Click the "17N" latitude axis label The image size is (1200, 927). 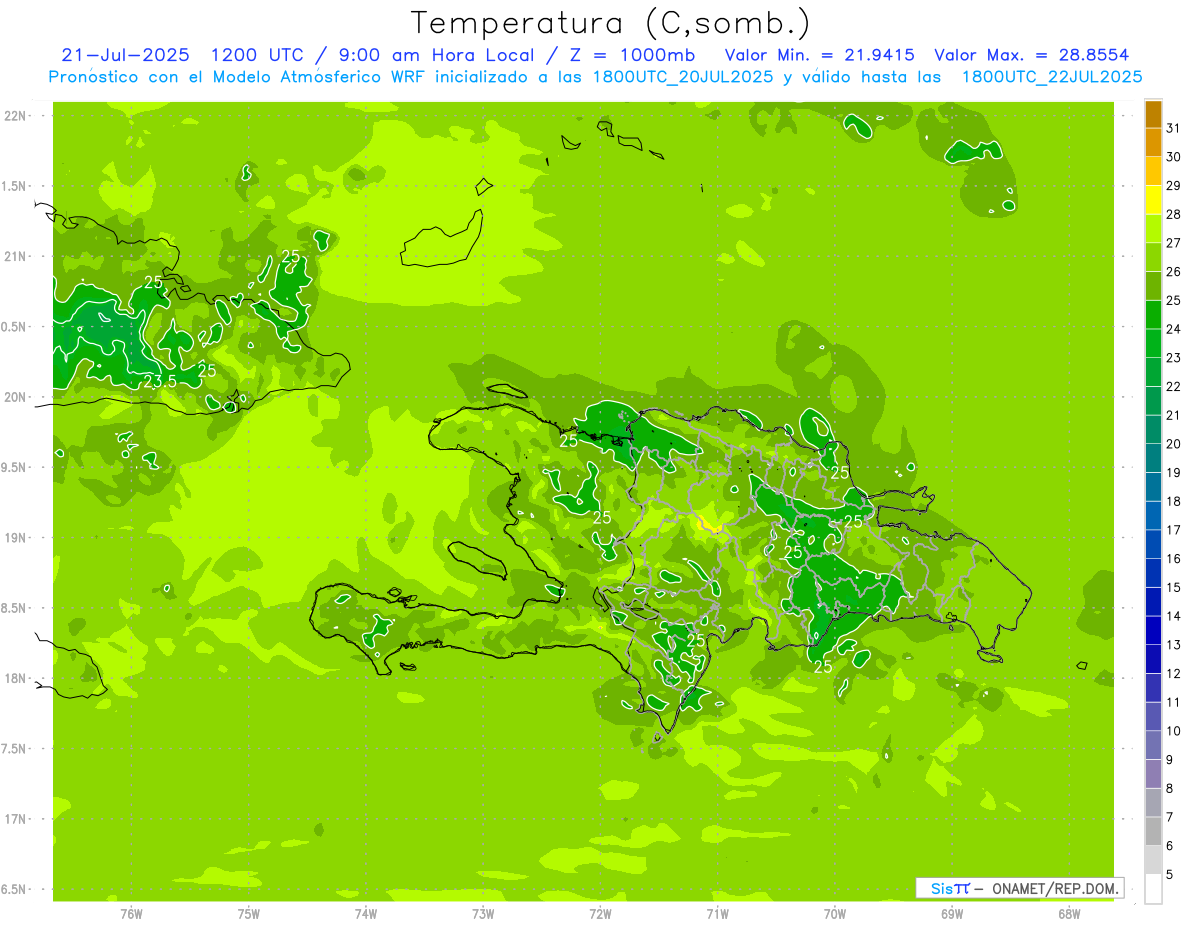(x=15, y=819)
